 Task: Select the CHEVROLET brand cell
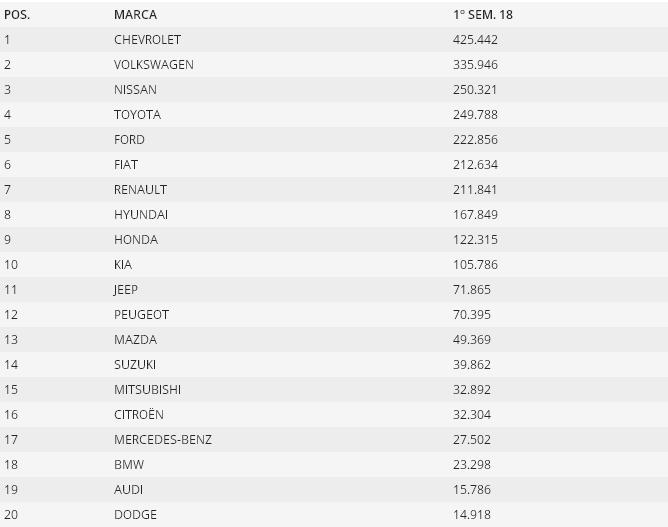(x=147, y=40)
